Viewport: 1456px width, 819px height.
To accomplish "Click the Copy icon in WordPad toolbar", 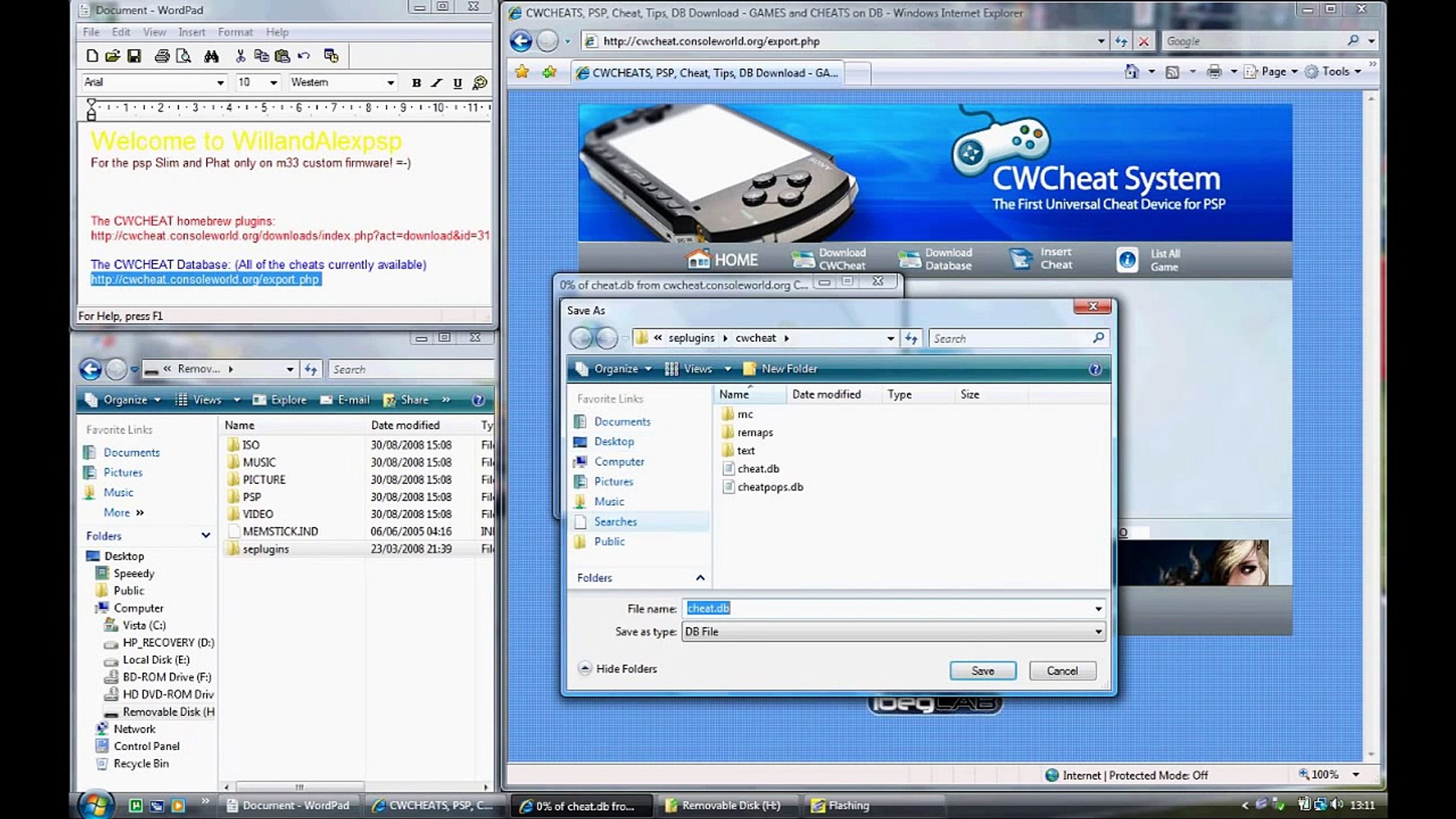I will [261, 56].
